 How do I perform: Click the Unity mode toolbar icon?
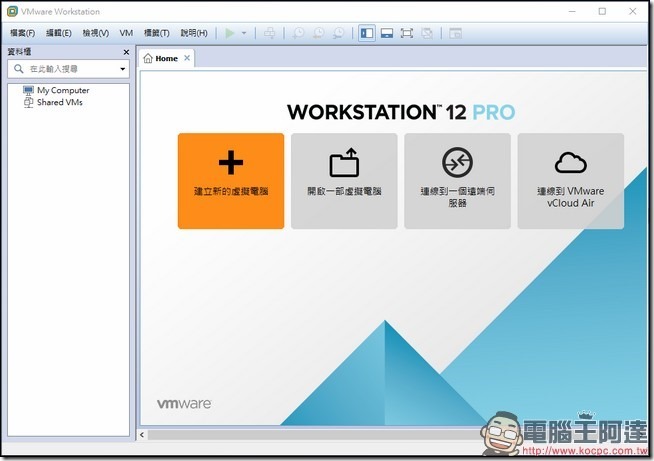427,33
